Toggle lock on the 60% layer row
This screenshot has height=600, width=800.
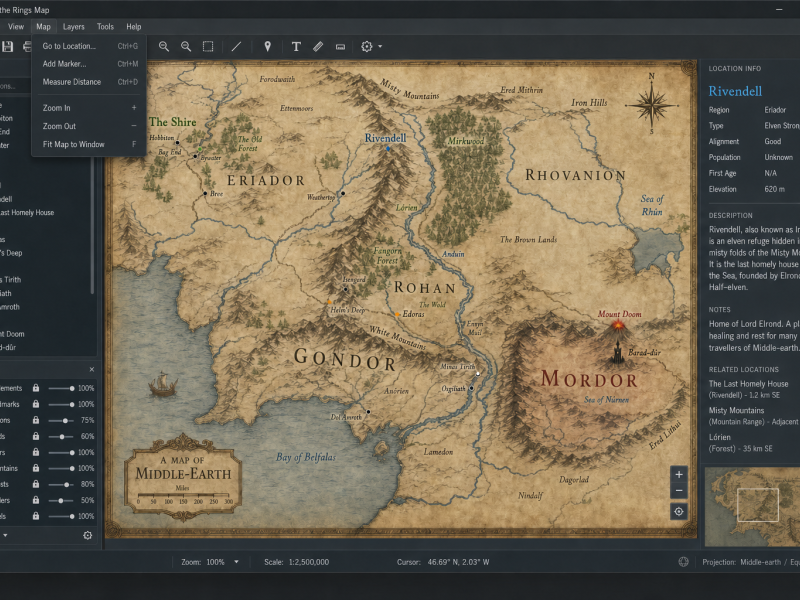pos(36,436)
